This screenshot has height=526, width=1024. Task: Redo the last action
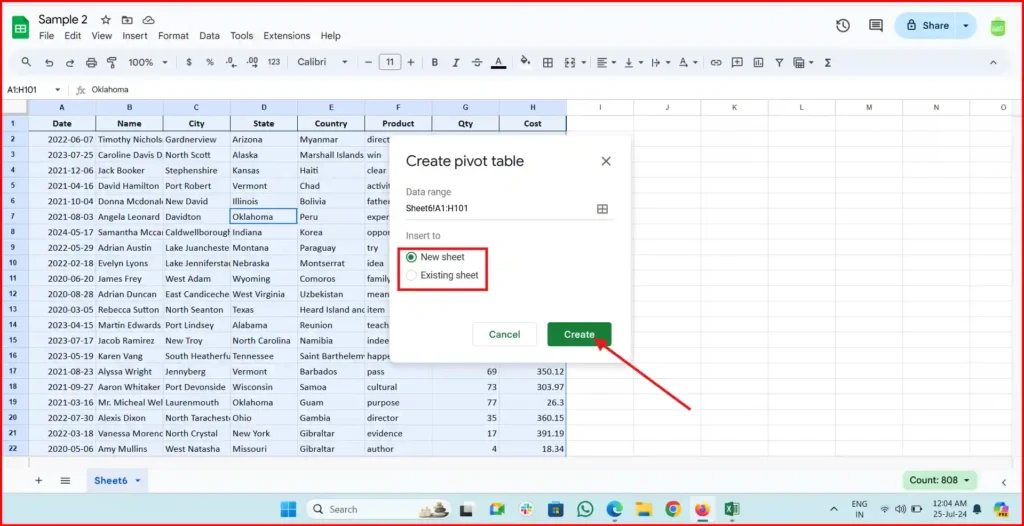click(x=70, y=63)
